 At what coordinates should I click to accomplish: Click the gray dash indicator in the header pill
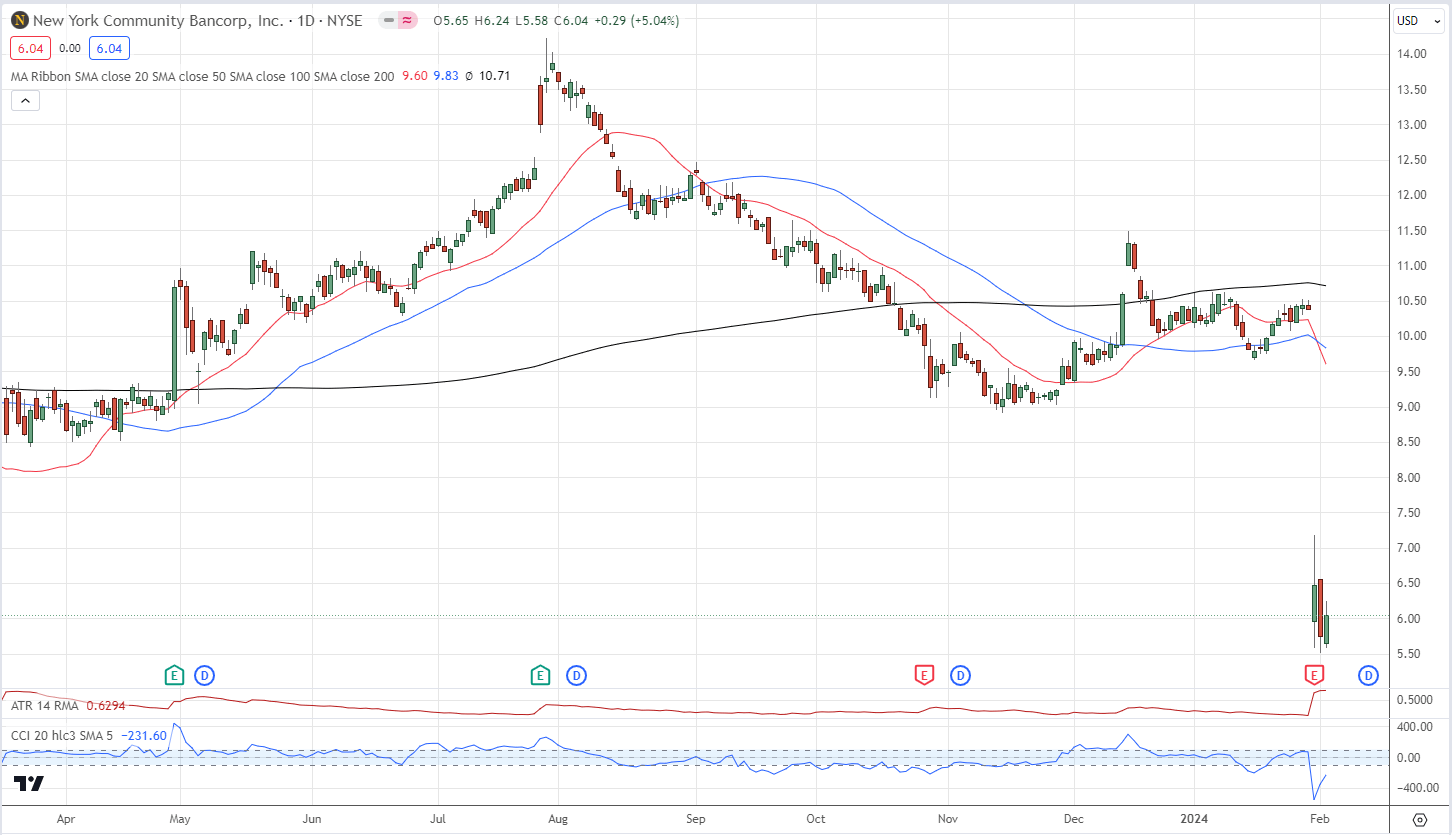coord(389,21)
